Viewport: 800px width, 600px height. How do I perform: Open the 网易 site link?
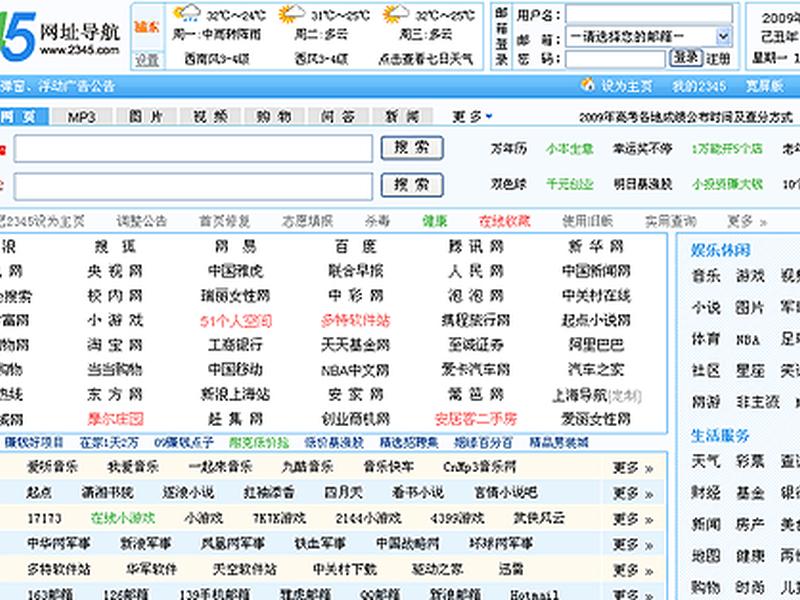pyautogui.click(x=235, y=247)
